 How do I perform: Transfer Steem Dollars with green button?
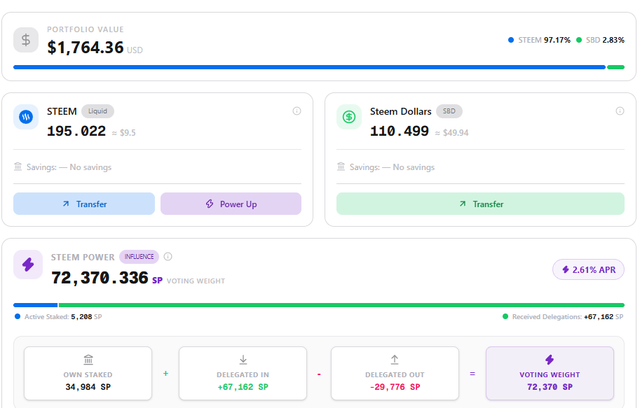click(480, 204)
